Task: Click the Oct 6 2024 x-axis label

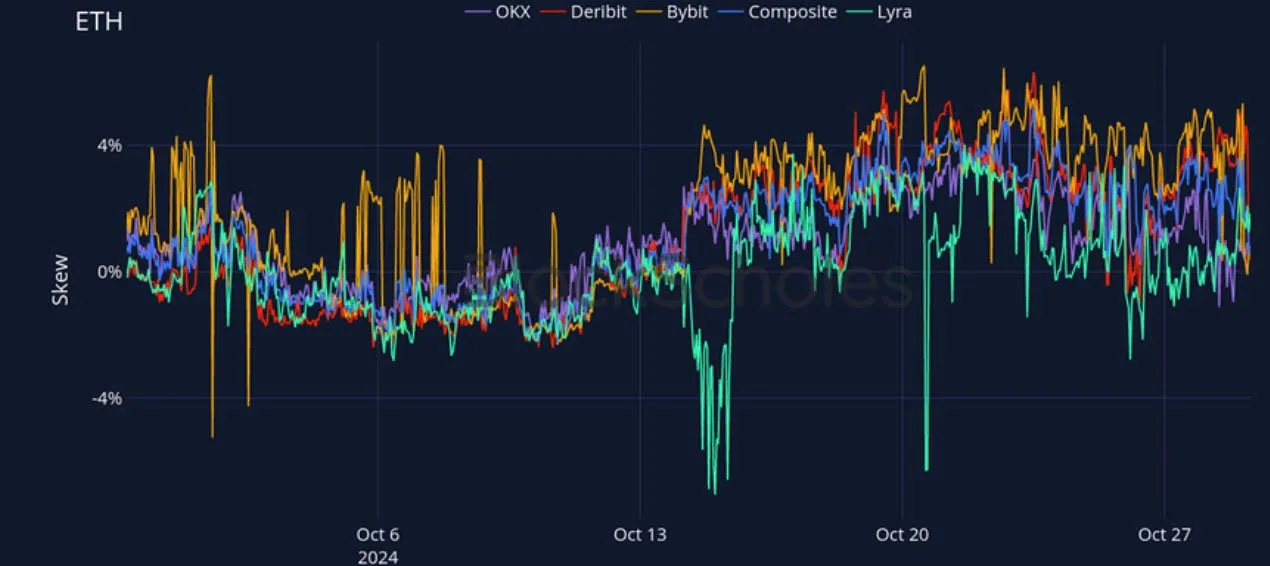Action: coord(378,544)
